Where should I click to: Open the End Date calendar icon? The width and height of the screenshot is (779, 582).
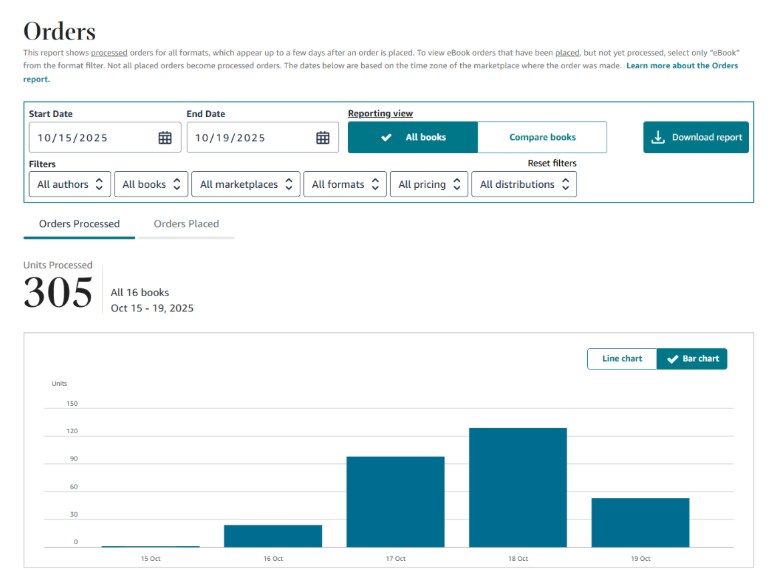pyautogui.click(x=323, y=138)
